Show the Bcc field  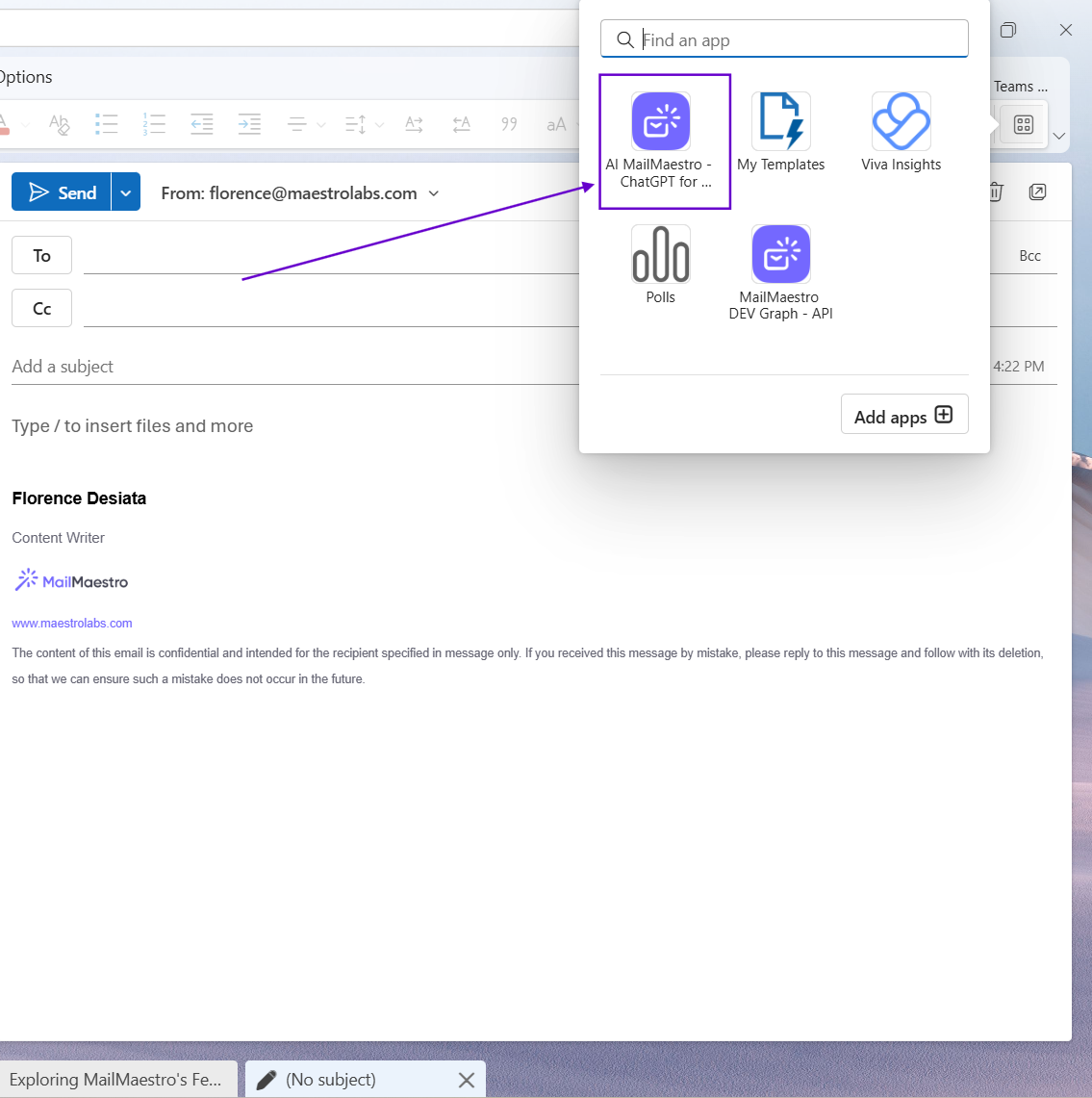[x=1029, y=256]
